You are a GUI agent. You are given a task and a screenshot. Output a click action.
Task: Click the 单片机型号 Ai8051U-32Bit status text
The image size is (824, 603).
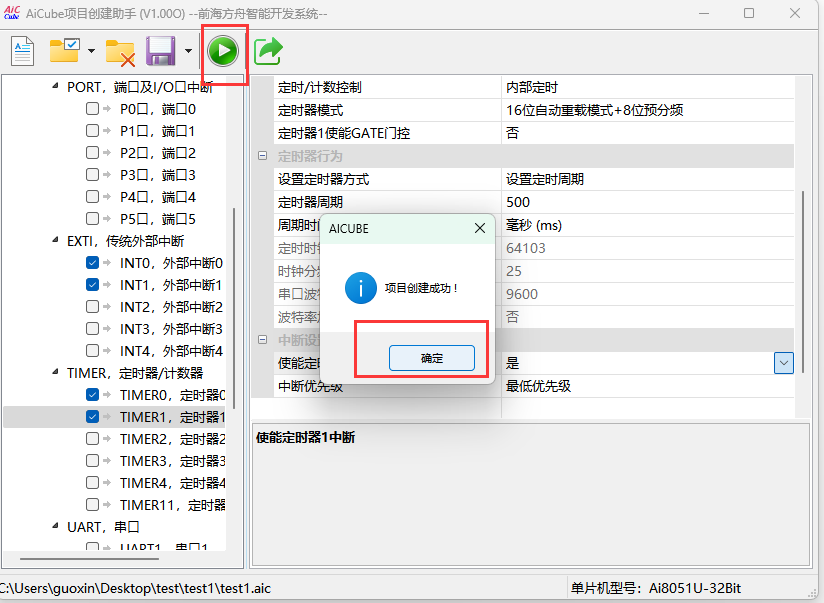656,588
